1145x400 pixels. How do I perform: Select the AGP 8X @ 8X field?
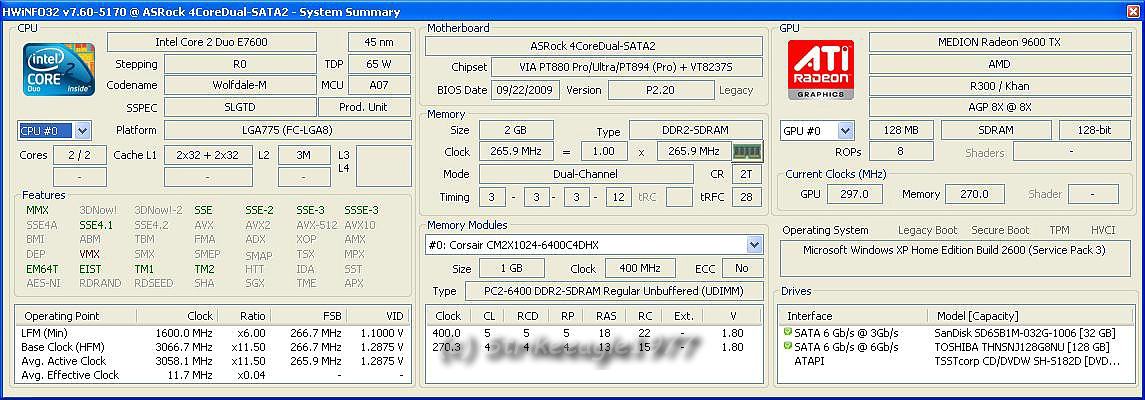click(999, 107)
